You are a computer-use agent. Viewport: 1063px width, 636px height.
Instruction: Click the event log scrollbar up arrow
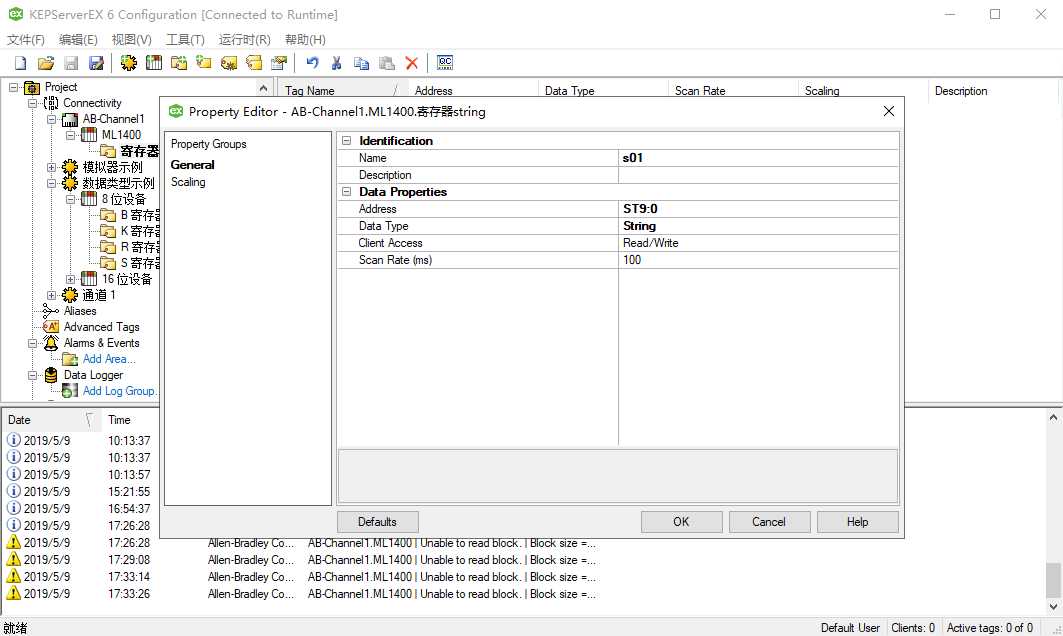coord(1054,418)
